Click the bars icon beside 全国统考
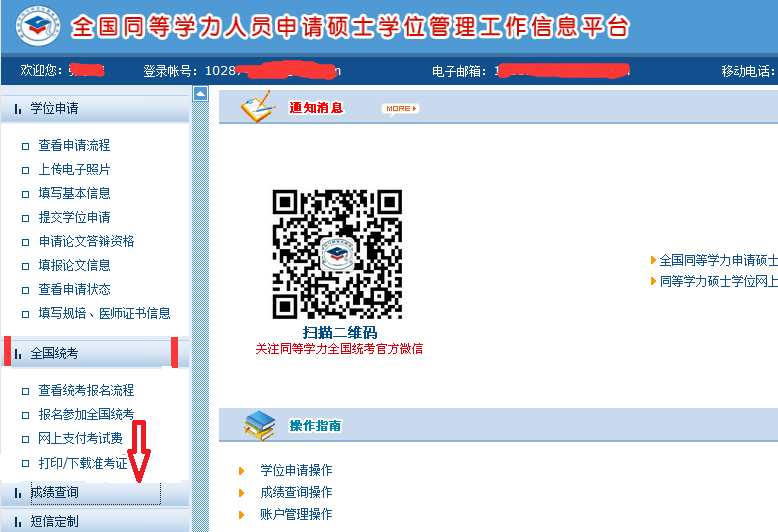Screen dimensions: 778x532 pos(18,354)
